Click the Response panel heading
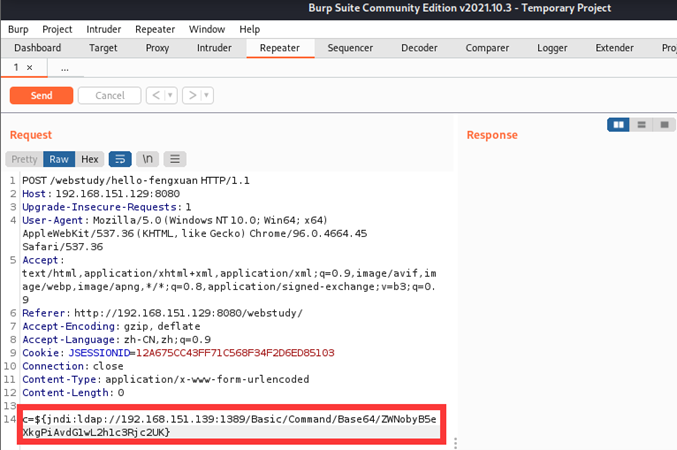Screen dimensions: 677x450 click(x=492, y=135)
